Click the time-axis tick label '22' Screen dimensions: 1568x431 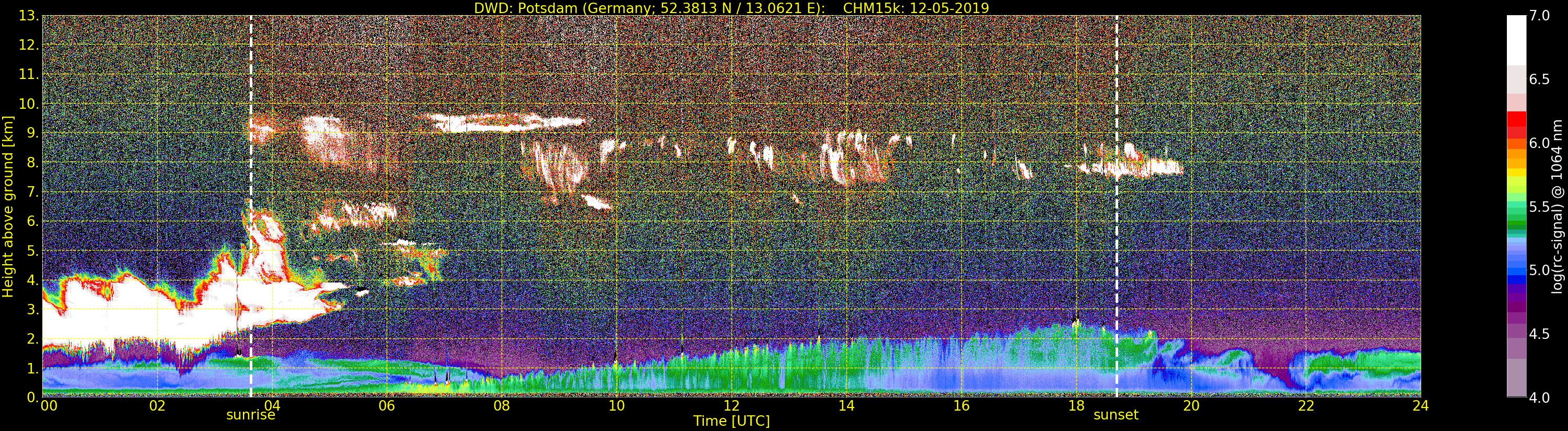coord(1306,405)
